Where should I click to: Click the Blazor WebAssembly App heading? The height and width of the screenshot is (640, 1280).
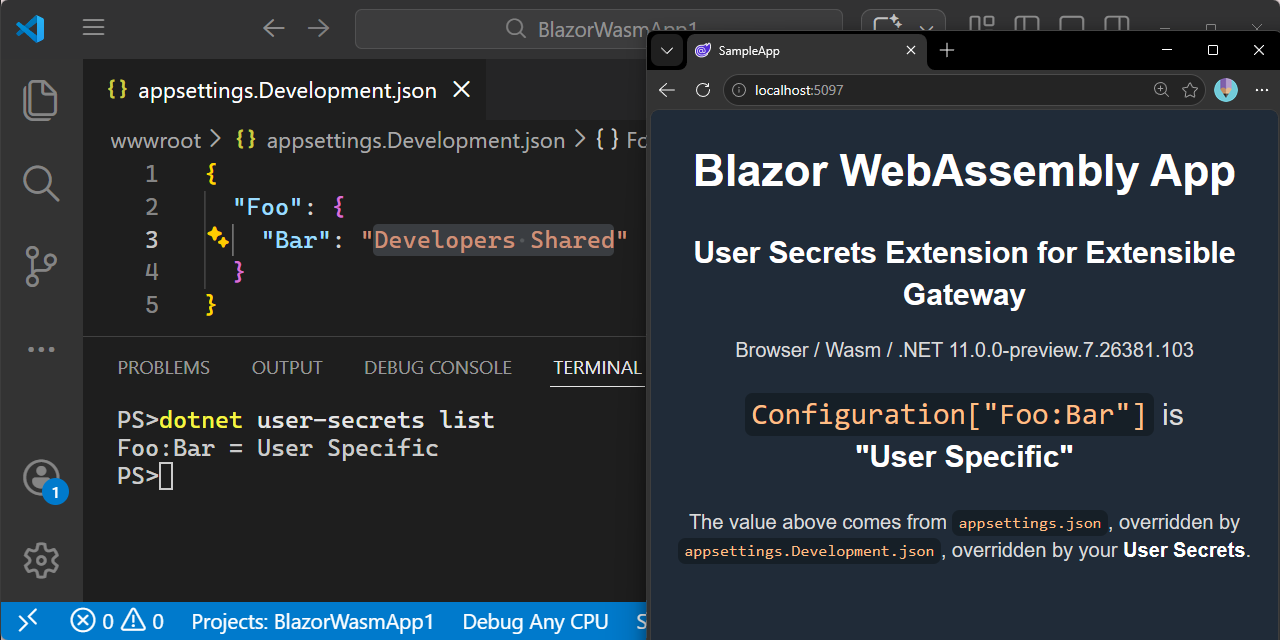(965, 171)
